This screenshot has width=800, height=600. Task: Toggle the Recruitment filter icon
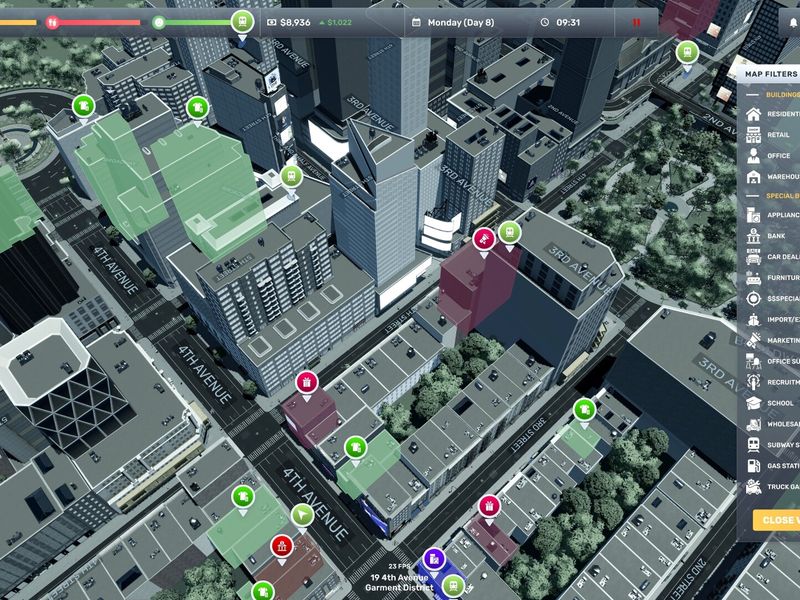[754, 382]
